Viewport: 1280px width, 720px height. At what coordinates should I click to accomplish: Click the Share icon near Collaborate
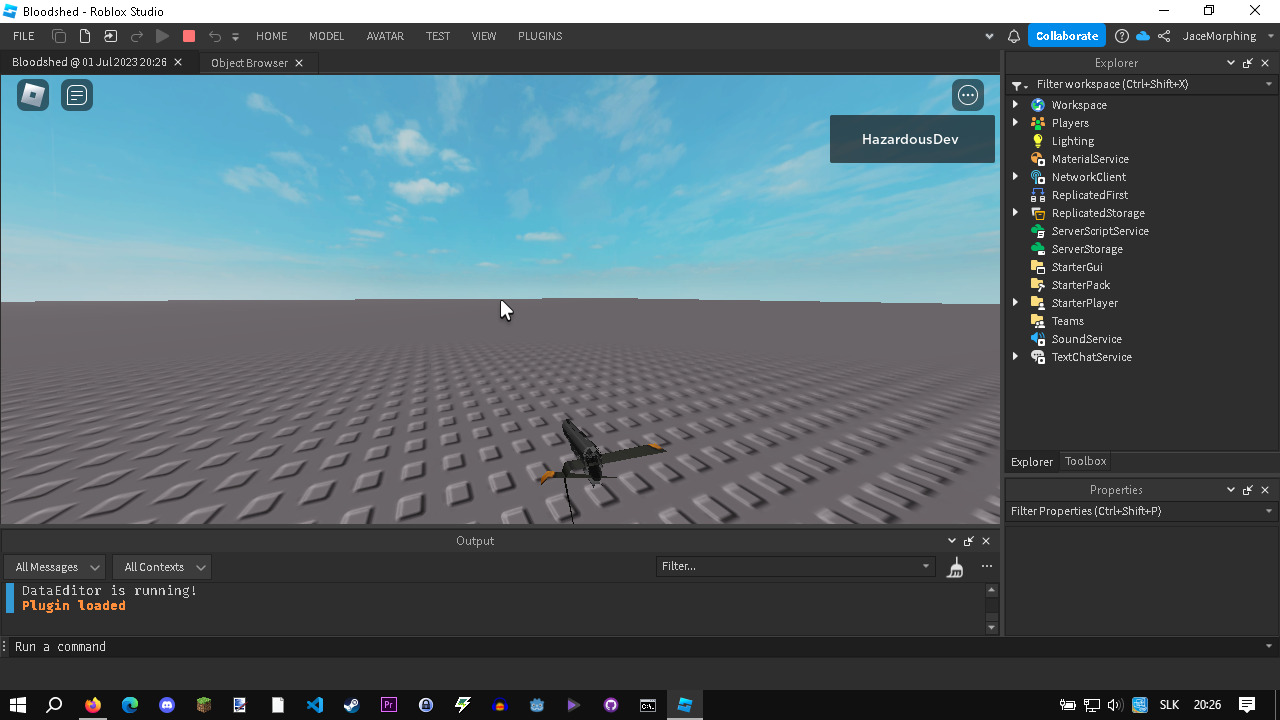click(x=1162, y=36)
